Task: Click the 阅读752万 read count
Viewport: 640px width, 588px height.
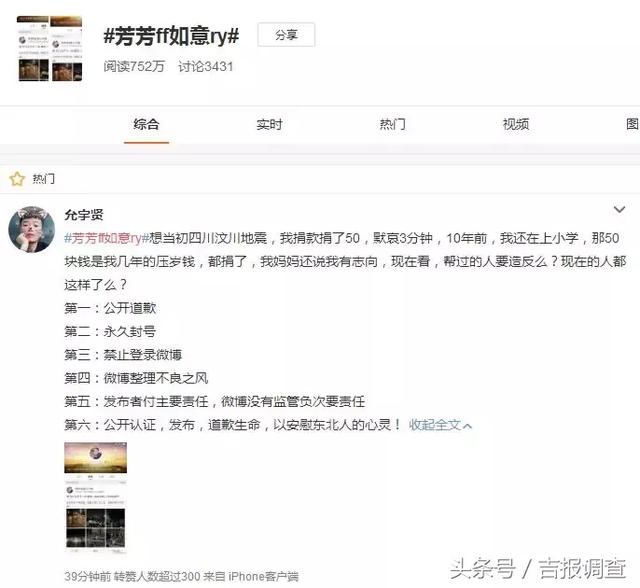Action: coord(134,67)
